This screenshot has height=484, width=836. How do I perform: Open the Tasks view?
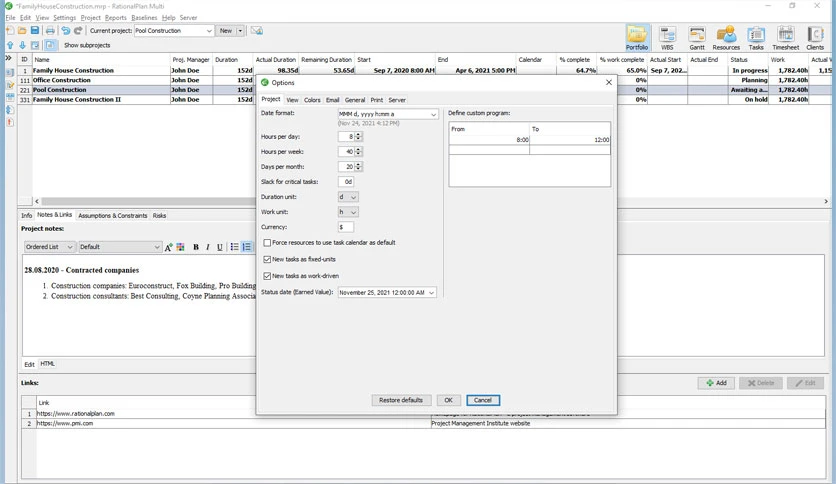point(756,37)
